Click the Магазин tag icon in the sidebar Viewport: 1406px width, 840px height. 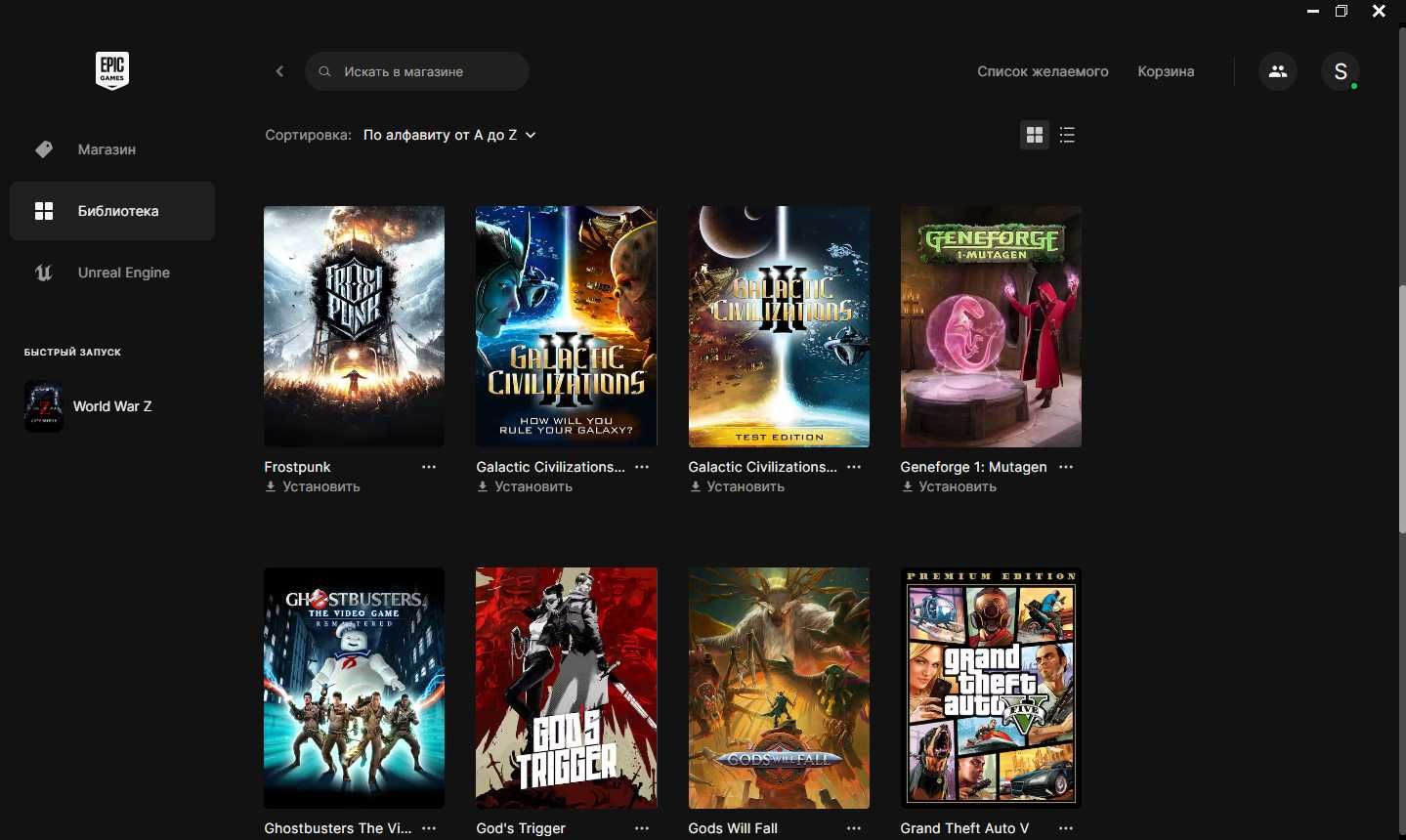click(x=44, y=149)
